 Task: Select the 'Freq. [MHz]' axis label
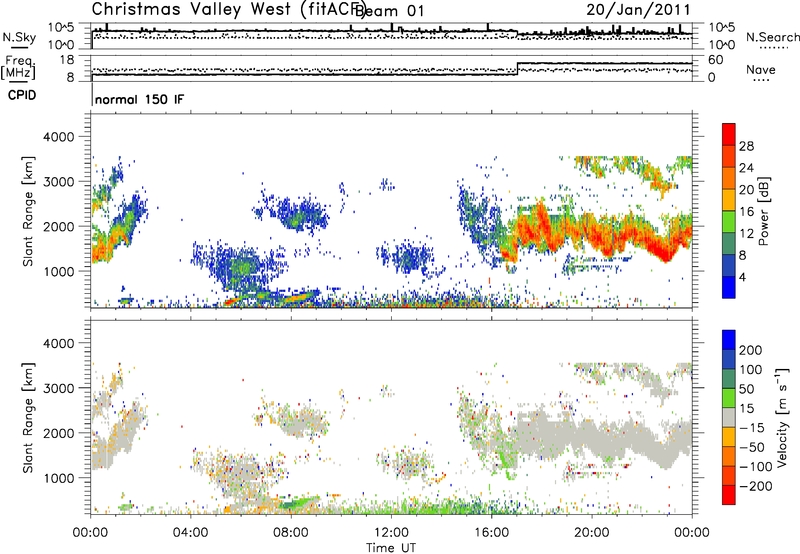(x=18, y=67)
